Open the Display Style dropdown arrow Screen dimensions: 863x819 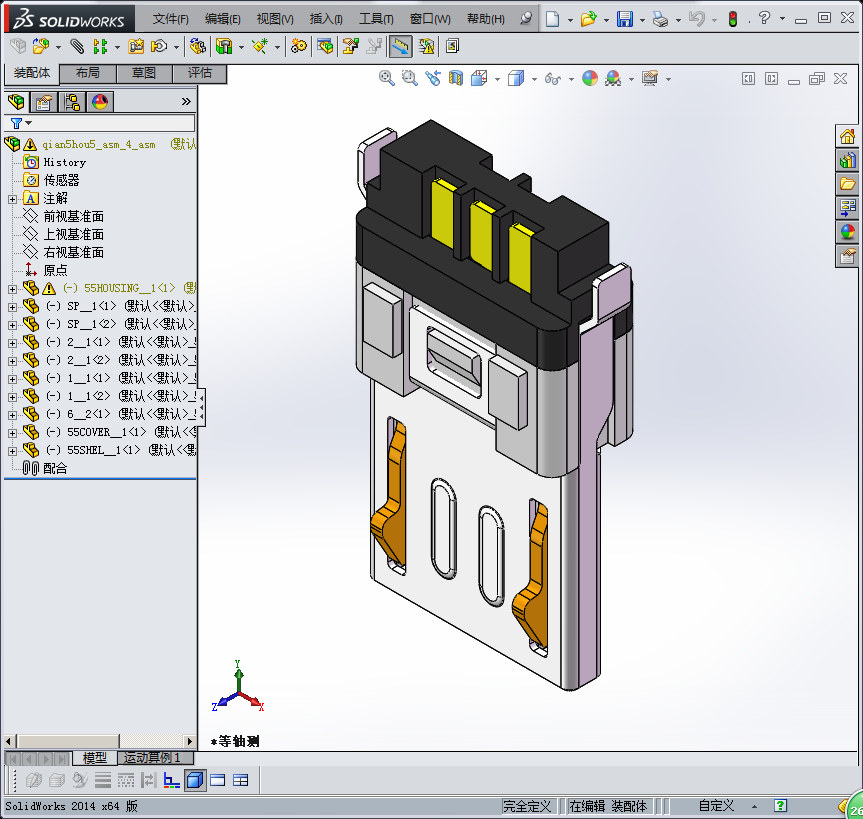(534, 79)
